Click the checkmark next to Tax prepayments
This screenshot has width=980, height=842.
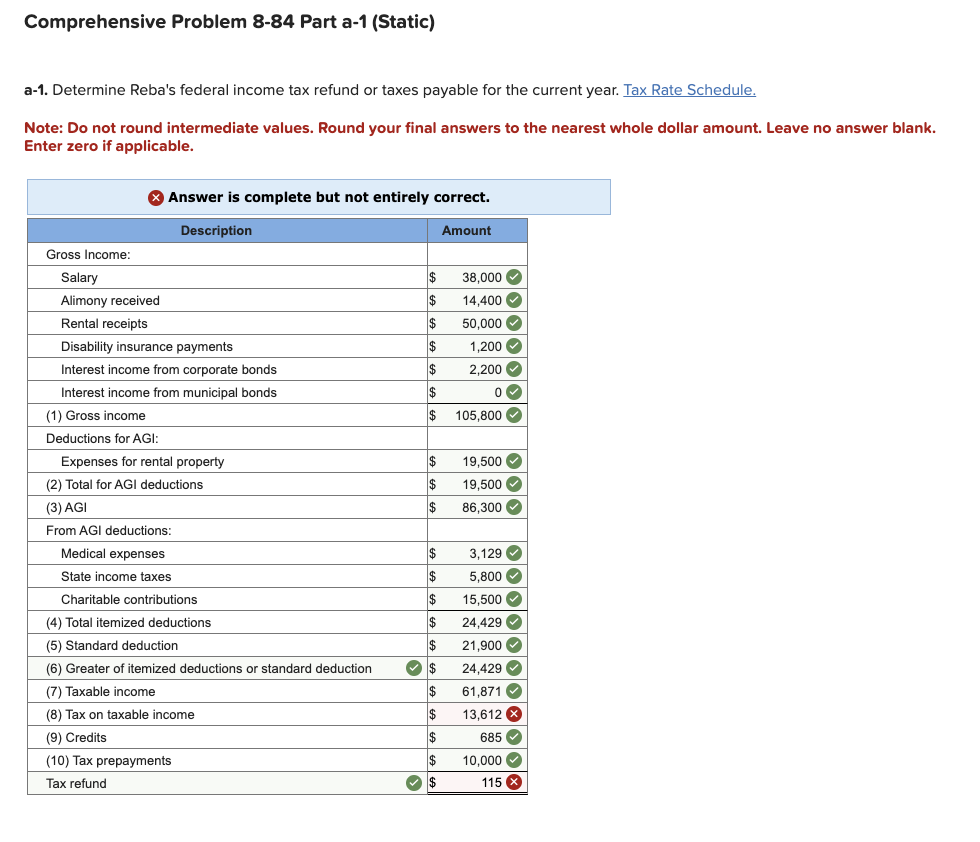513,760
